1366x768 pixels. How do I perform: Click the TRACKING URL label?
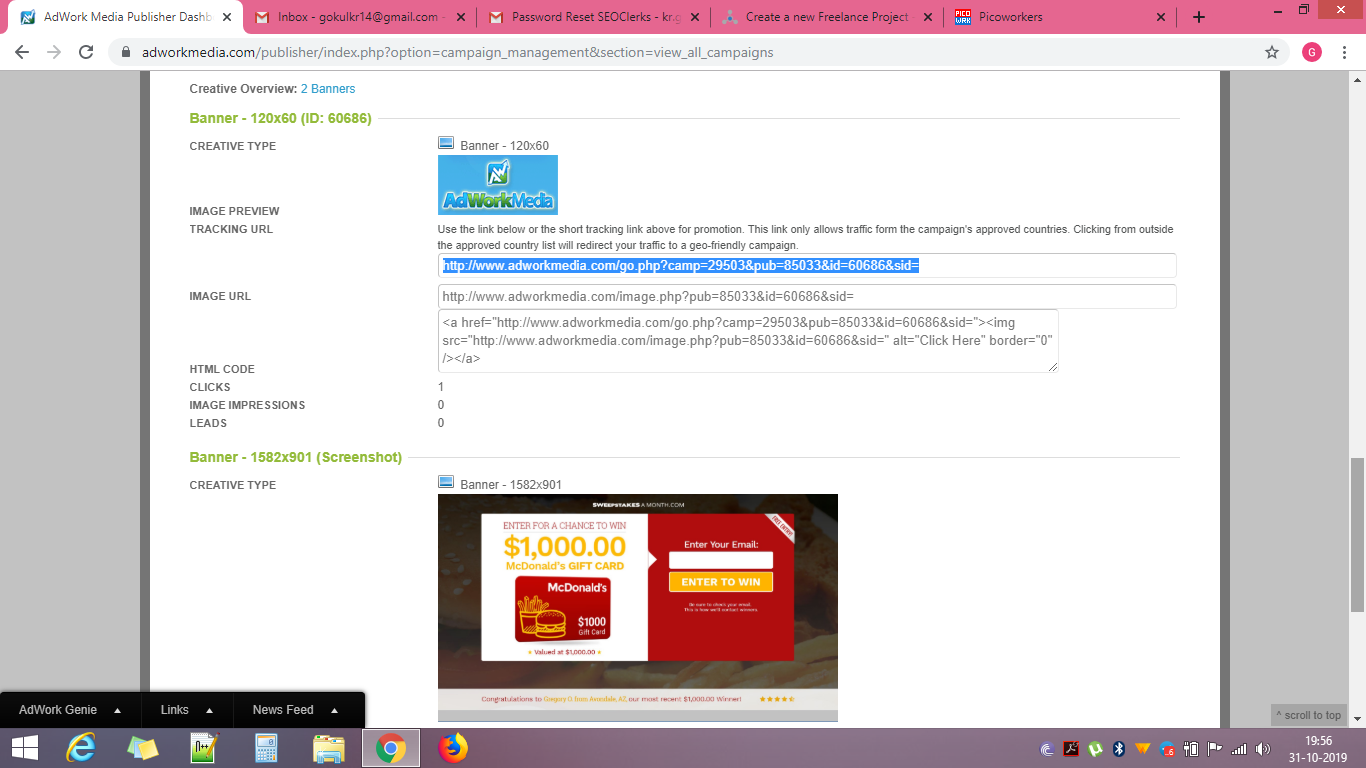(x=231, y=229)
